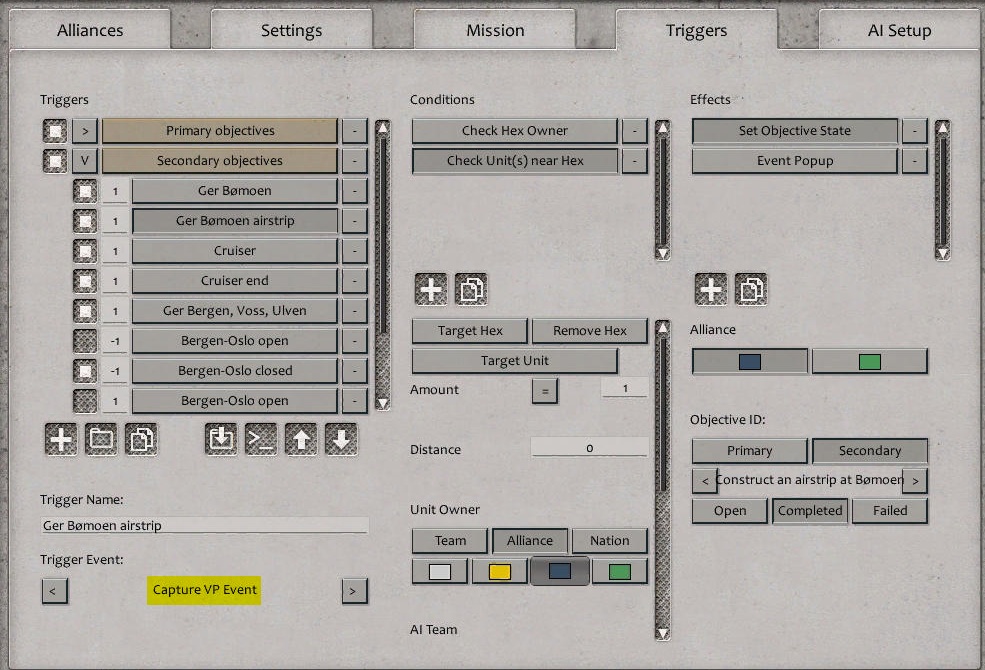Next objective arrow beside Construct an airstrip
985x670 pixels.
tap(915, 481)
